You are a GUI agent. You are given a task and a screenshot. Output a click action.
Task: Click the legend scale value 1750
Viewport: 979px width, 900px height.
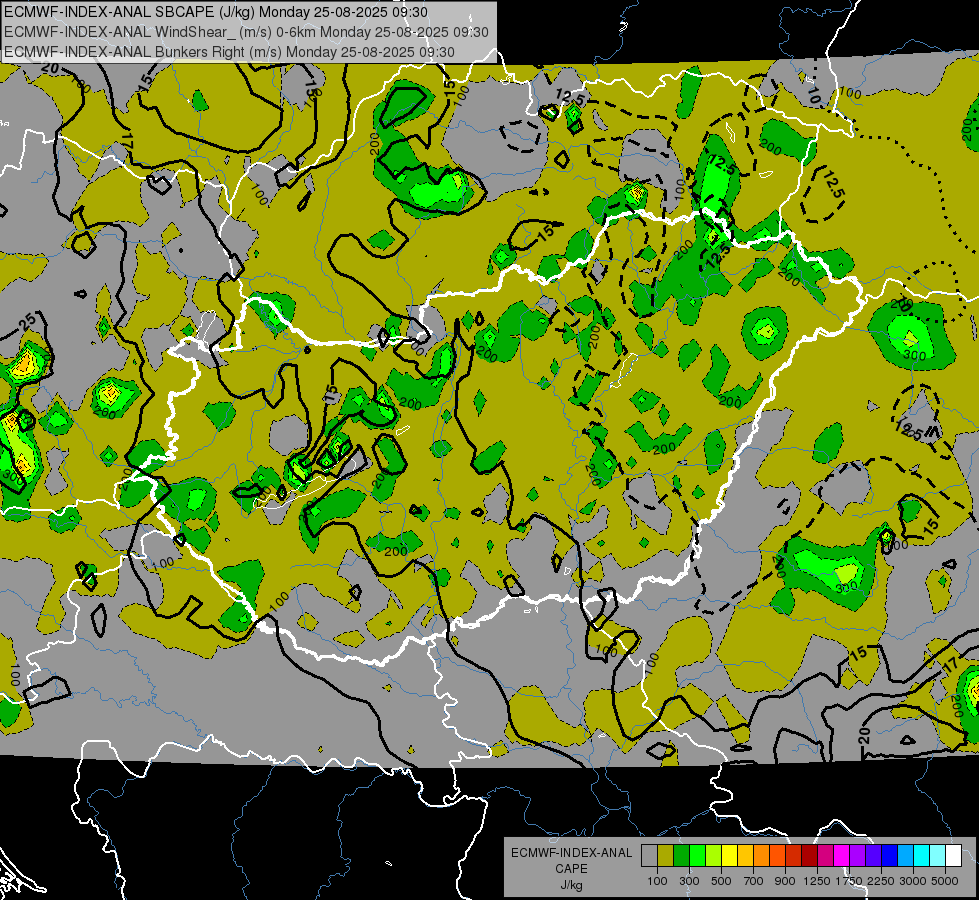click(x=849, y=881)
